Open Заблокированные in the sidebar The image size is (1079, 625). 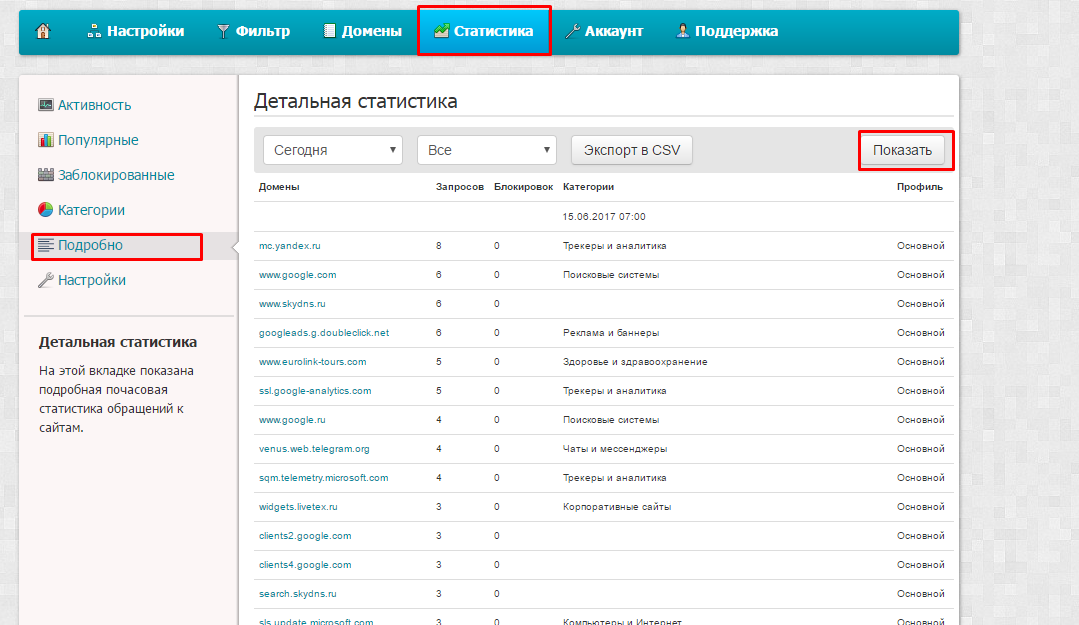[116, 176]
